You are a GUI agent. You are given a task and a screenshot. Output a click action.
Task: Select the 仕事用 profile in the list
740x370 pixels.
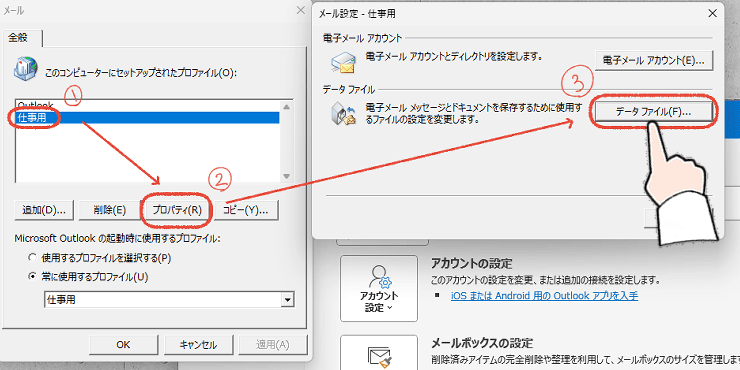pos(148,118)
